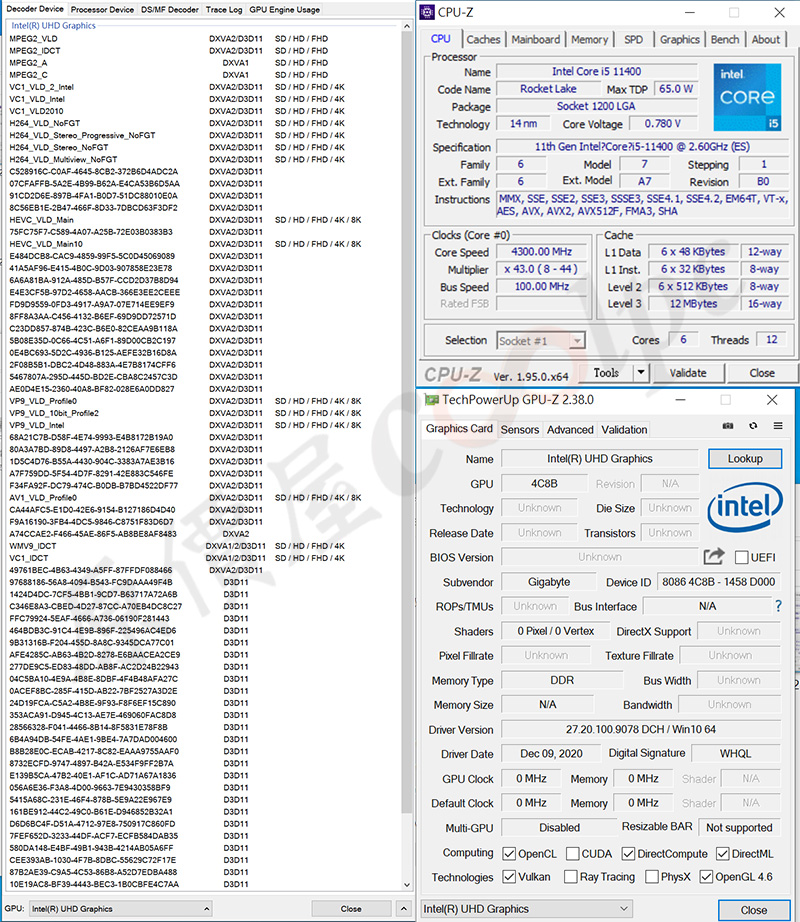Toggle the OpenCL checkbox
This screenshot has width=800, height=922.
(x=509, y=853)
